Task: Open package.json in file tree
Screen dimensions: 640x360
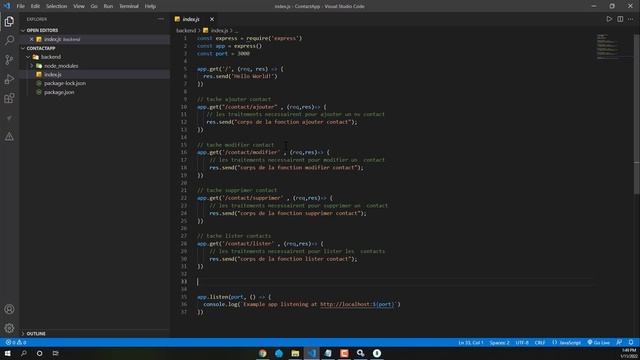Action: pyautogui.click(x=59, y=92)
